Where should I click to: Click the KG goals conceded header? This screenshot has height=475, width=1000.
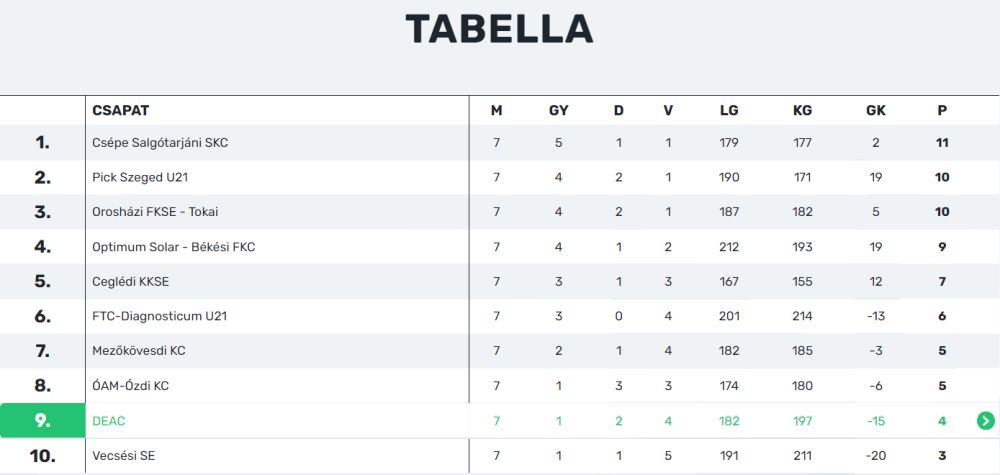[802, 111]
